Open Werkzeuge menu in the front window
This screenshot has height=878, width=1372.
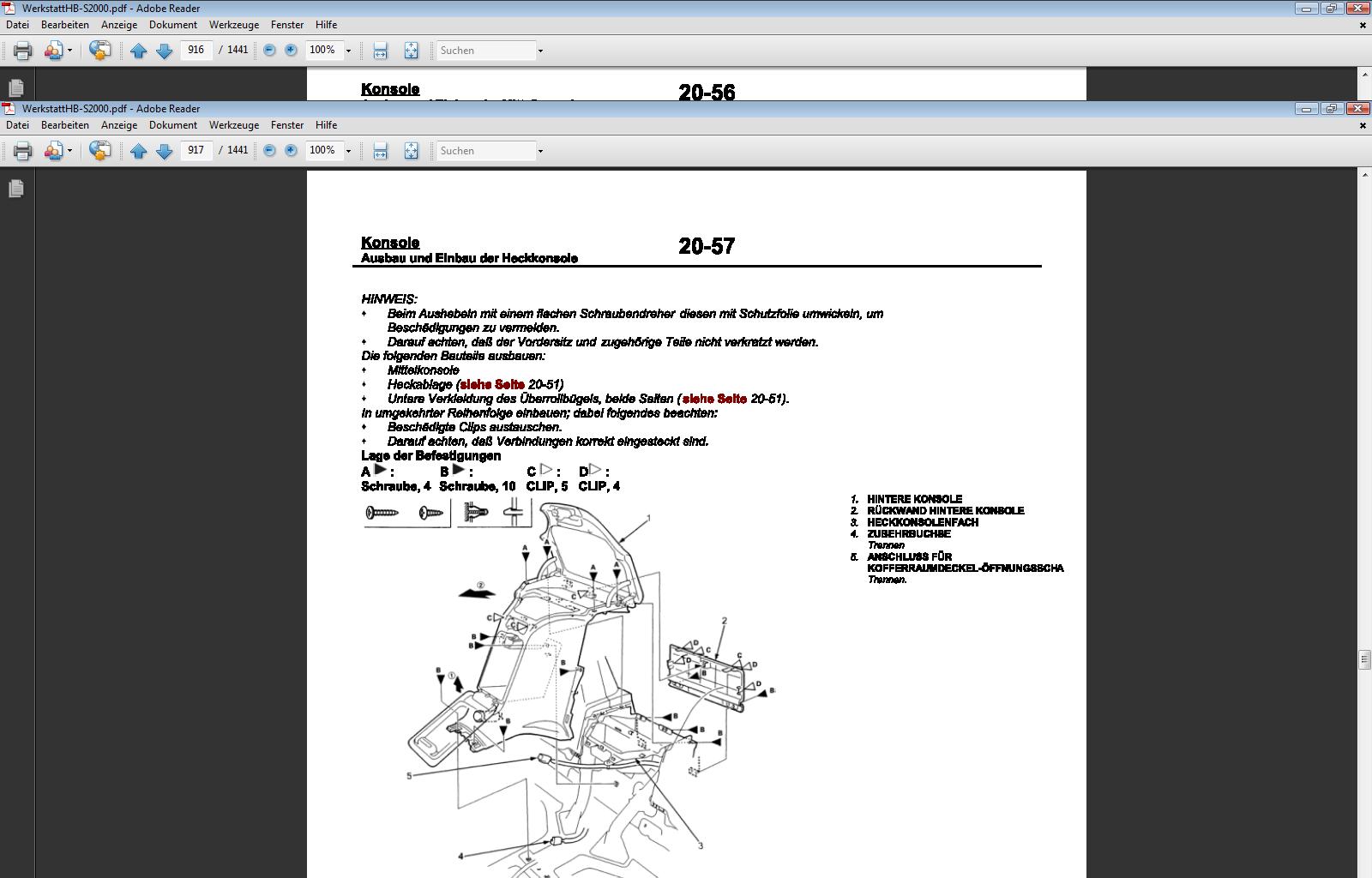coord(233,125)
